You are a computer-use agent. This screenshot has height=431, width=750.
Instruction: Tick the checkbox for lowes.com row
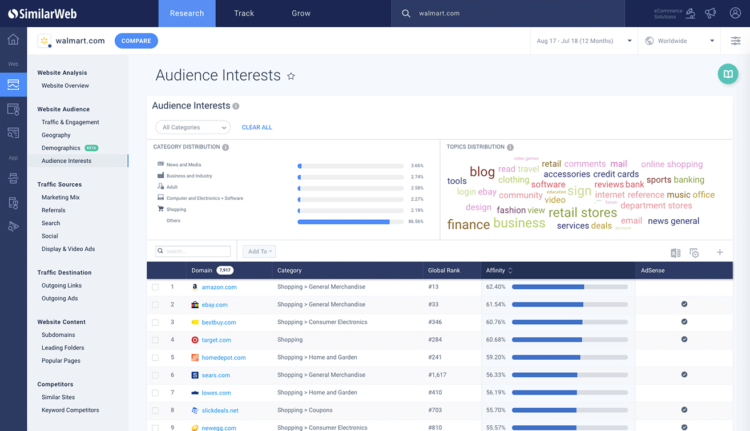coord(155,393)
